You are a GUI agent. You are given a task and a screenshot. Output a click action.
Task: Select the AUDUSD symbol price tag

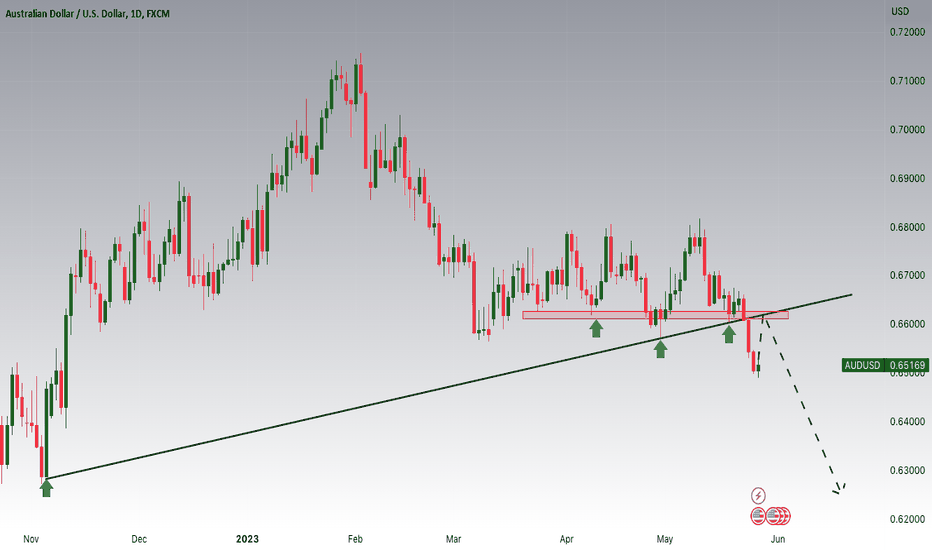[863, 365]
